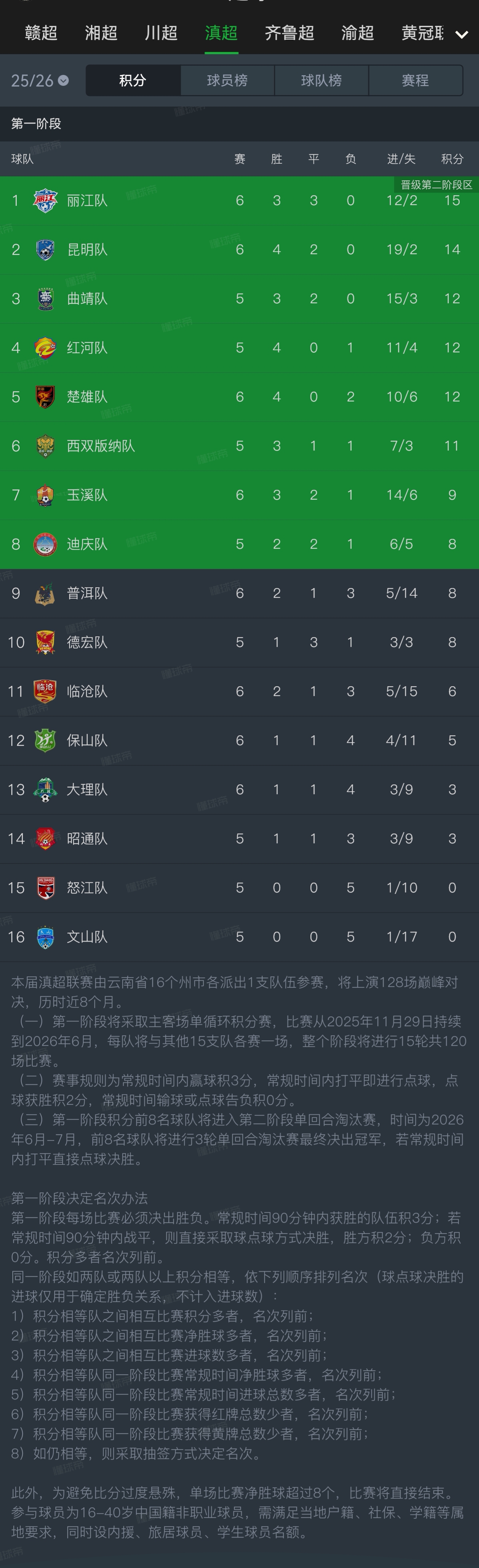
Task: Select the 怒江队 team badge
Action: pos(45,888)
